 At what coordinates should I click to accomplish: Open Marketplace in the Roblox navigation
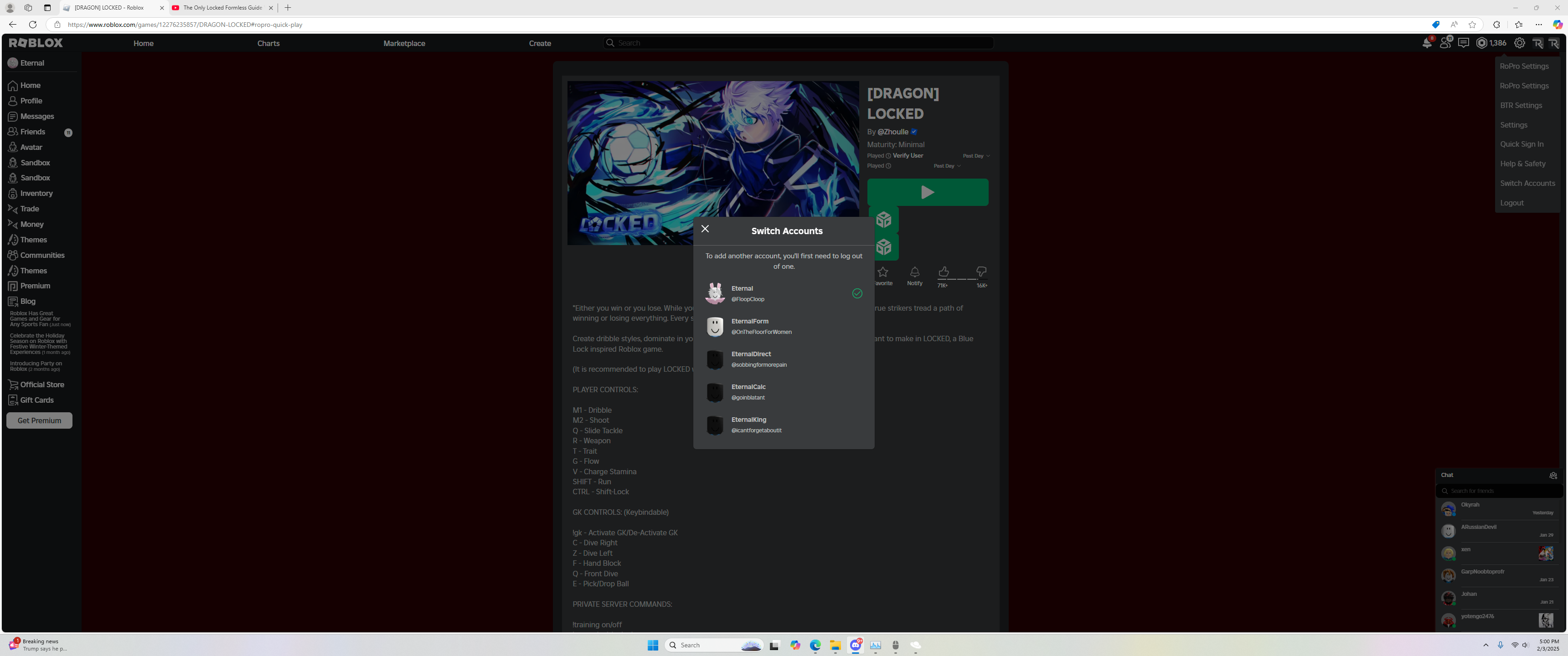click(404, 43)
